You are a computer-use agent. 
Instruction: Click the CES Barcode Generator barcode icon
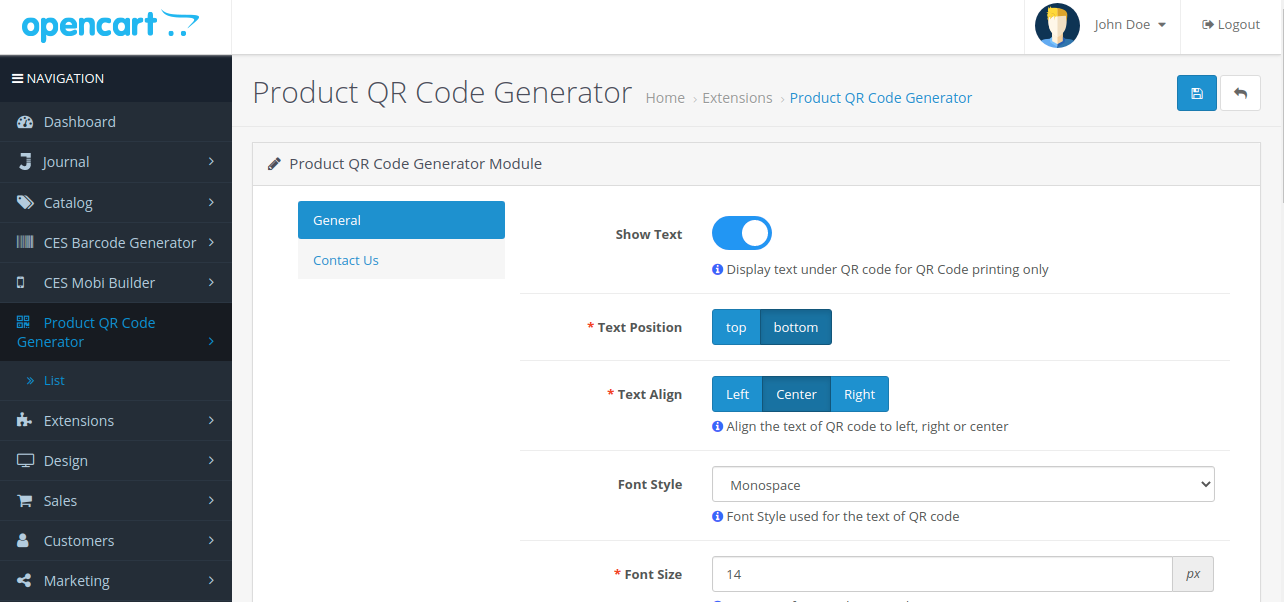(x=25, y=242)
